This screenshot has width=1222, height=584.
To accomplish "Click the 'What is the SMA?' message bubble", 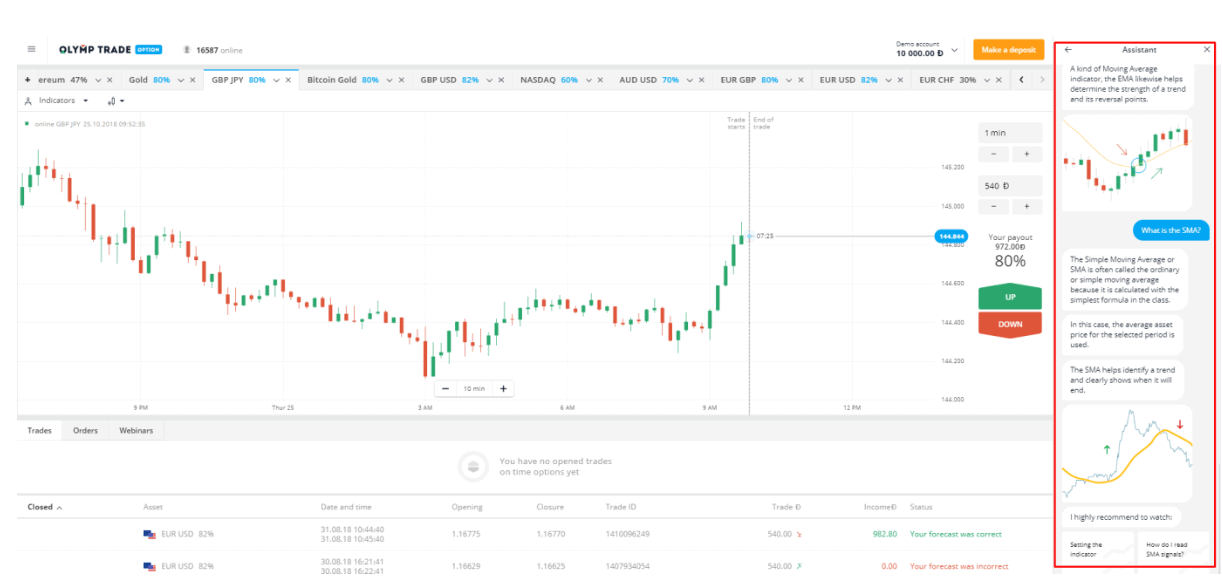I will pyautogui.click(x=1171, y=231).
